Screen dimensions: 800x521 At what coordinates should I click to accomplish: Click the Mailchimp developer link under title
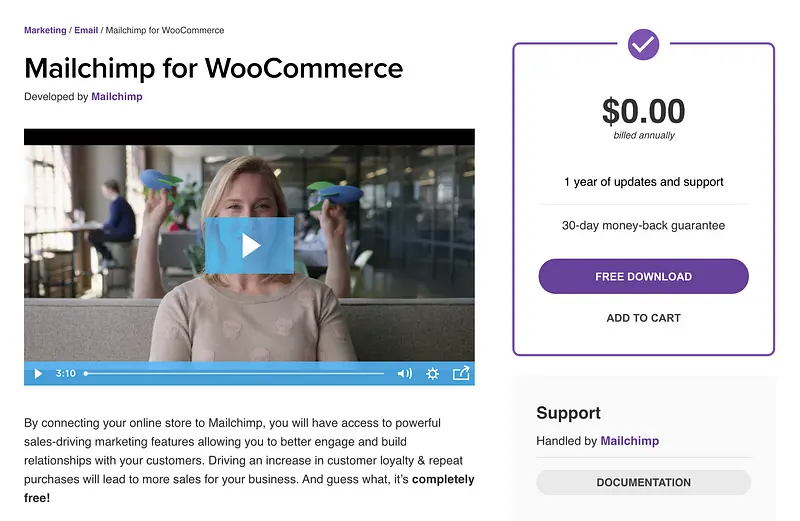[117, 96]
